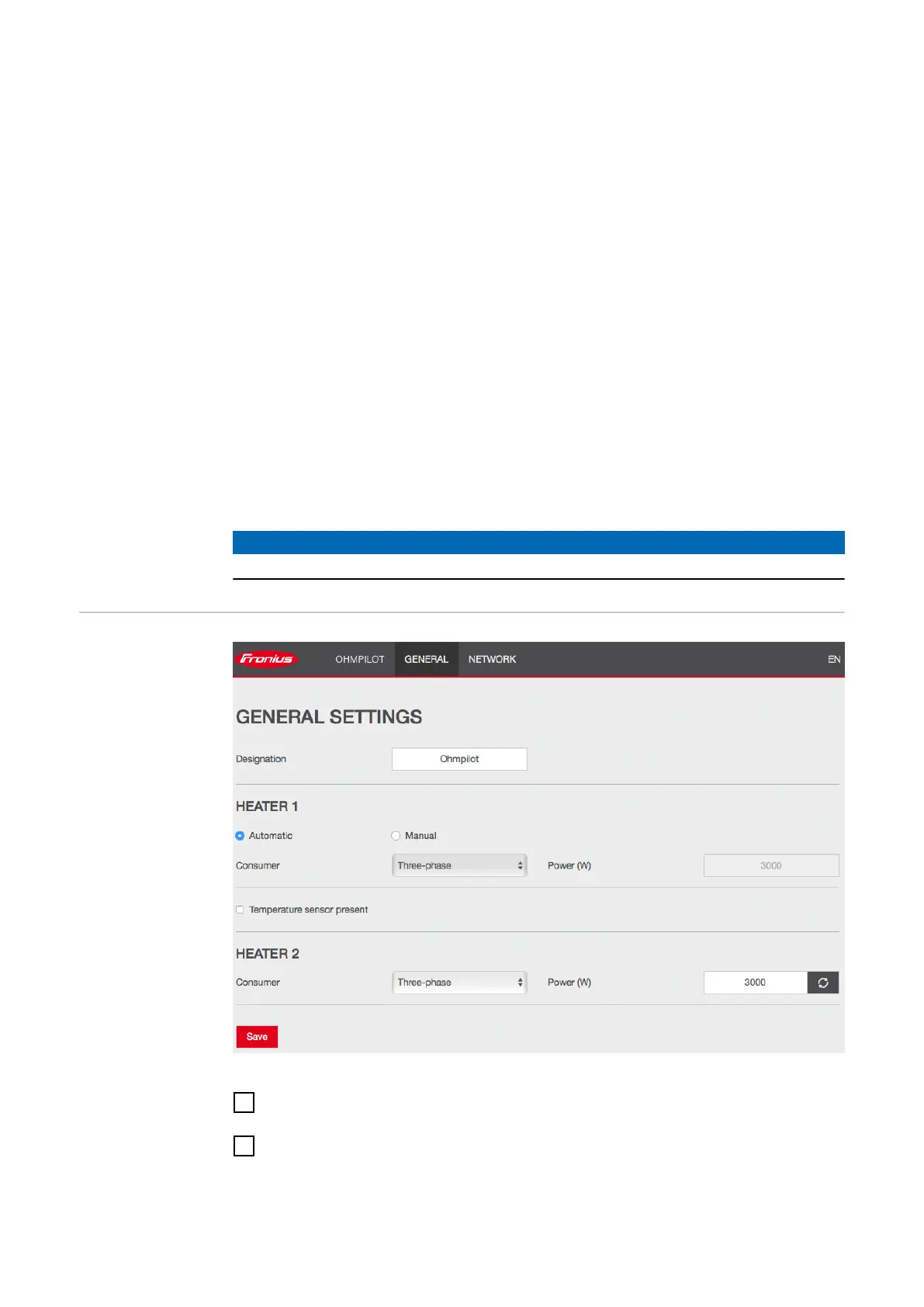Screen dimensions: 924x1307
Task: Click the Heater 1 Power (W) field
Action: click(771, 865)
